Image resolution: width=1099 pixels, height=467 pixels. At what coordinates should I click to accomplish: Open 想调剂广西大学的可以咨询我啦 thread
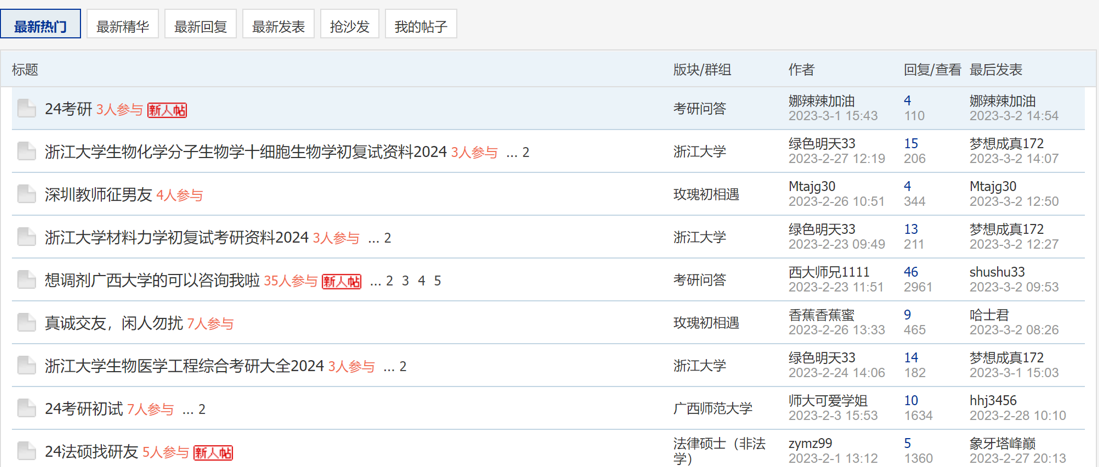click(152, 281)
